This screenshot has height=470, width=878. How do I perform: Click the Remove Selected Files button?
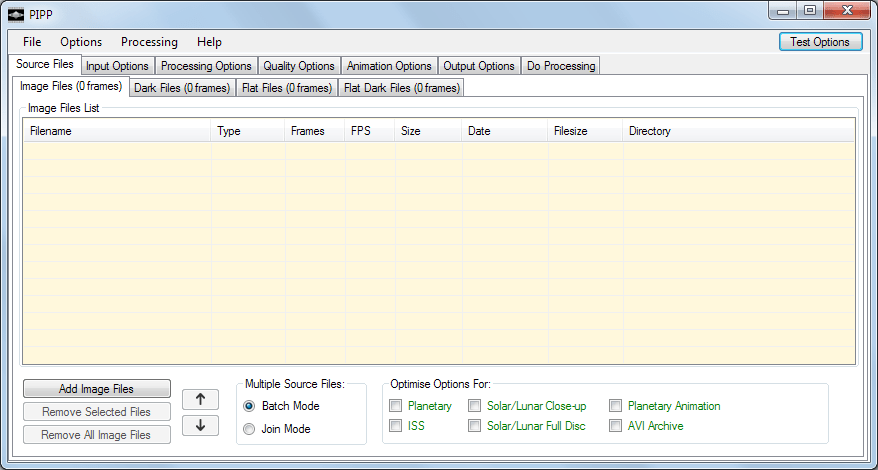[x=96, y=412]
